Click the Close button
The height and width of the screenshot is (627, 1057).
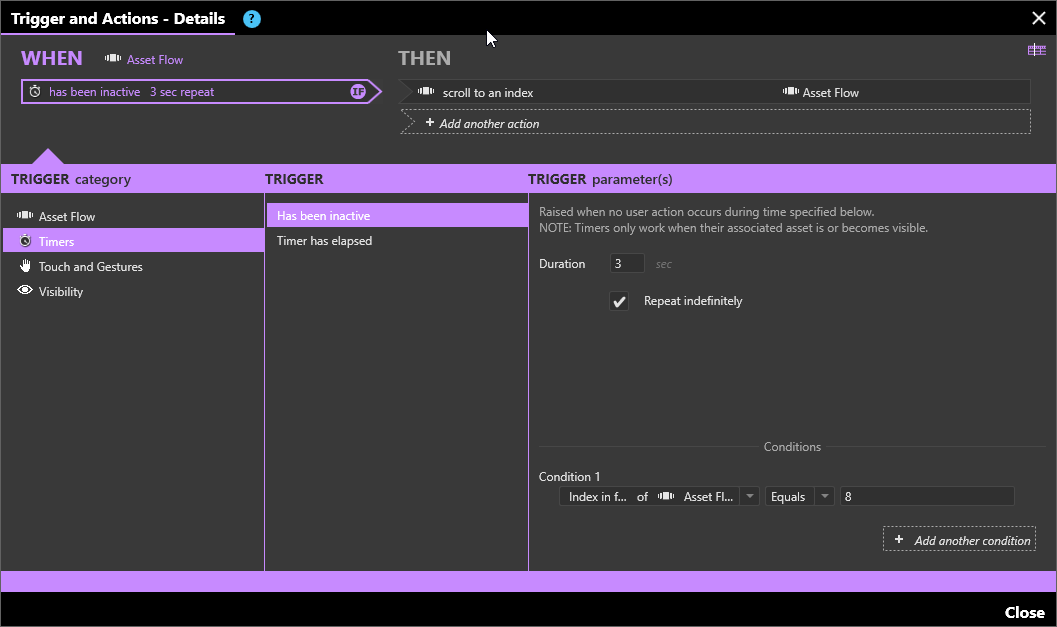point(1024,612)
